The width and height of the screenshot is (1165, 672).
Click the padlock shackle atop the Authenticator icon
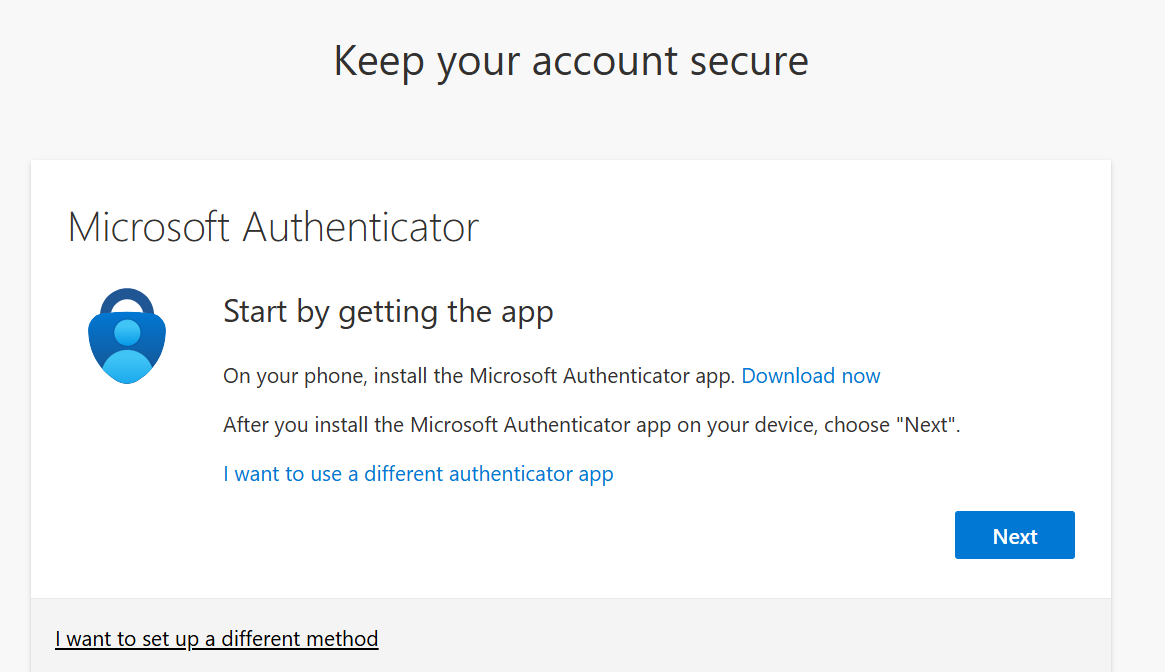click(127, 301)
